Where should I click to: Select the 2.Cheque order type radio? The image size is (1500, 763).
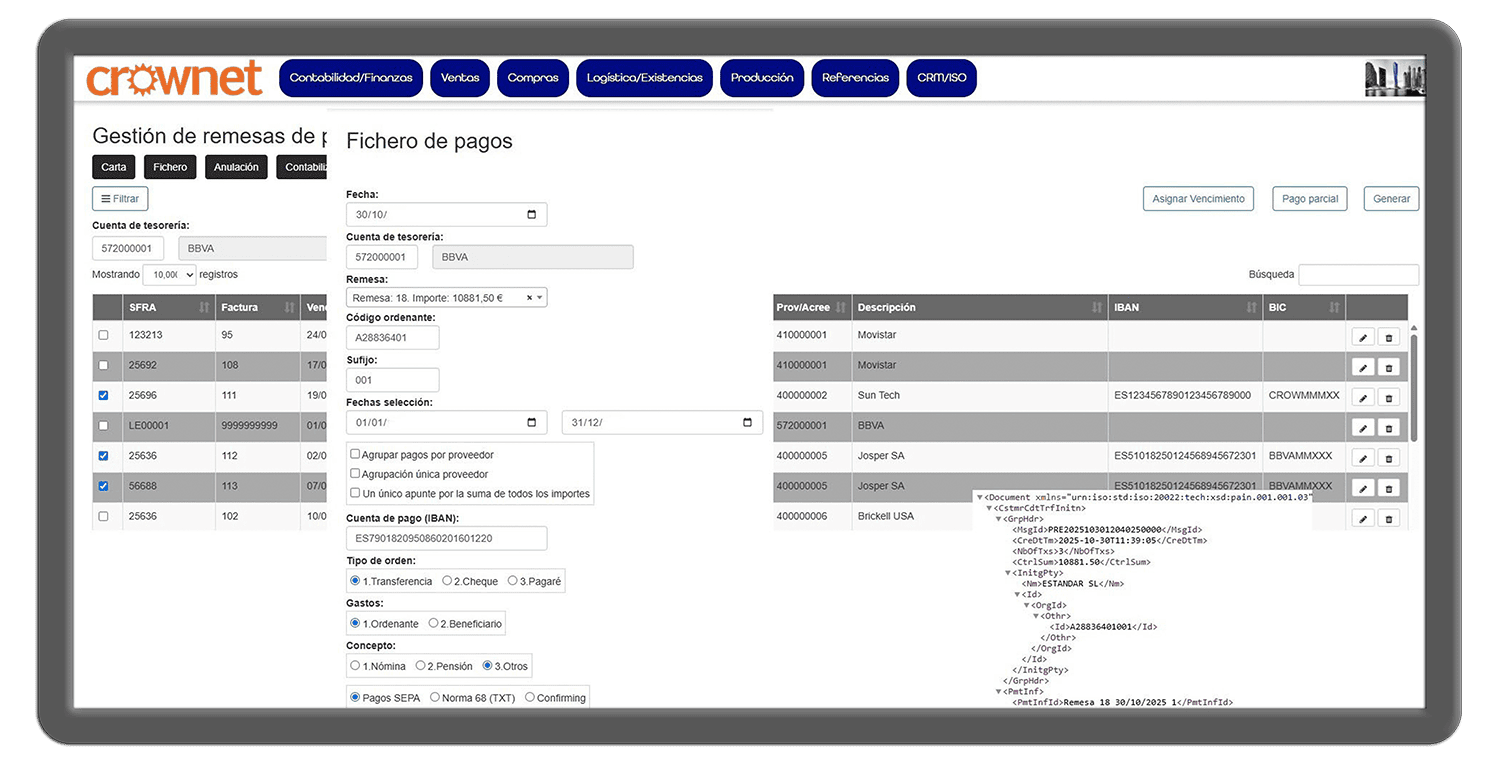447,581
